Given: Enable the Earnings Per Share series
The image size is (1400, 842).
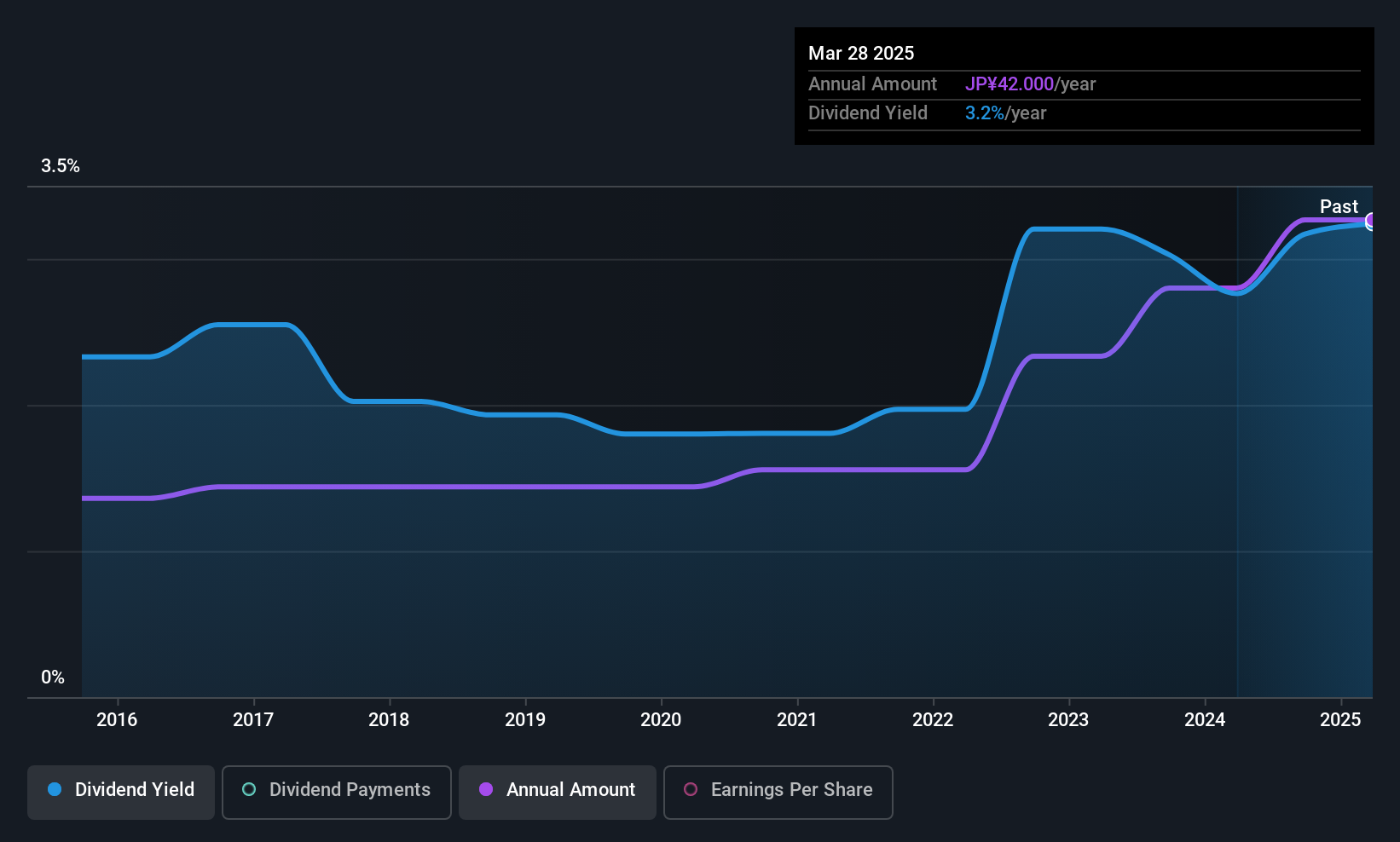Looking at the screenshot, I should pyautogui.click(x=778, y=792).
